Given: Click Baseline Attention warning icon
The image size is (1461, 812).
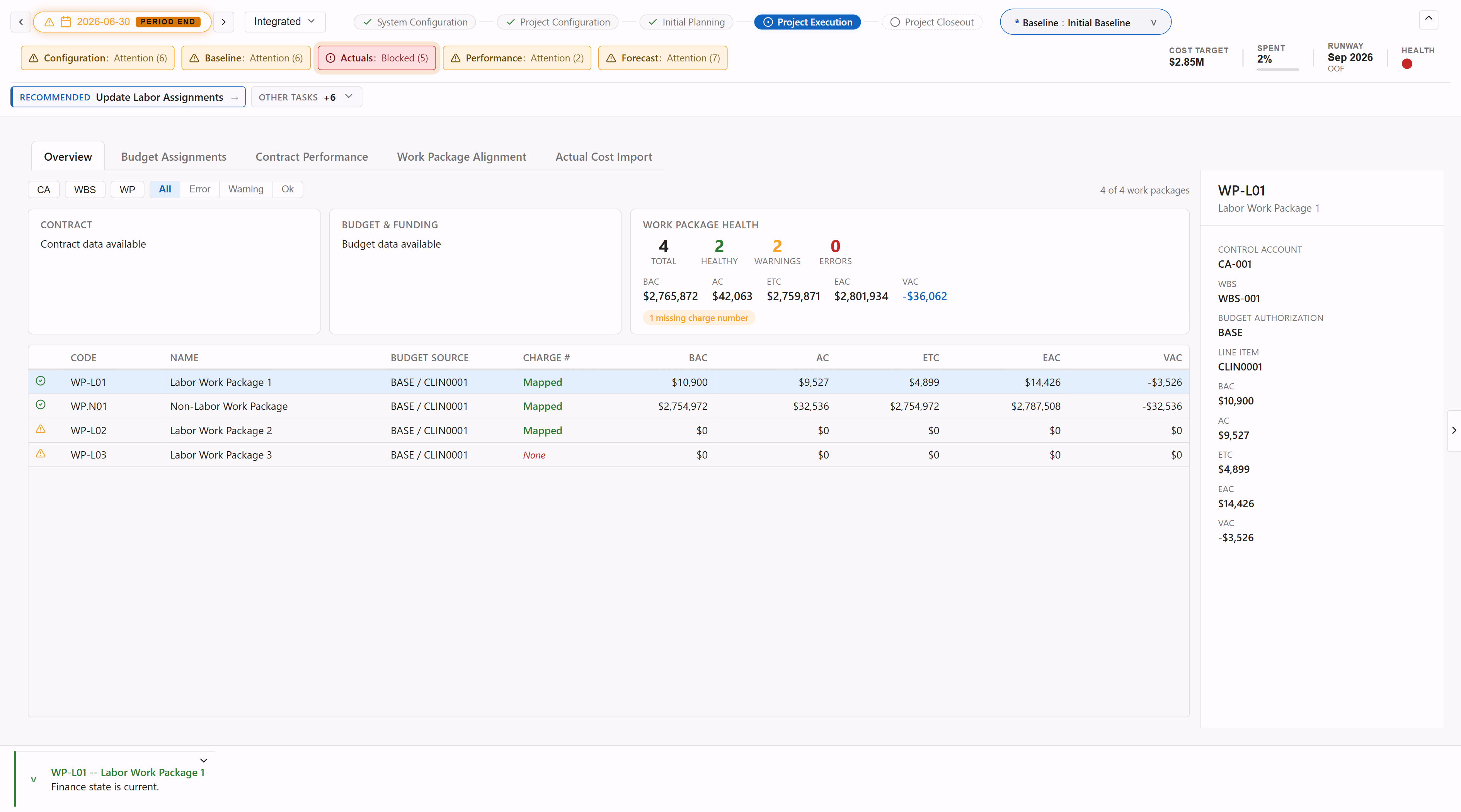Looking at the screenshot, I should pos(194,58).
